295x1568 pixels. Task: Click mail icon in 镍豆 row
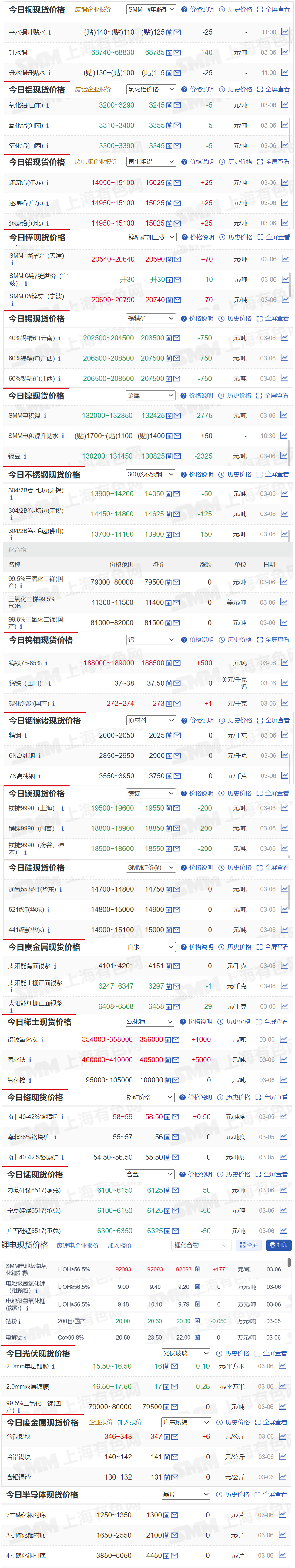[x=177, y=456]
